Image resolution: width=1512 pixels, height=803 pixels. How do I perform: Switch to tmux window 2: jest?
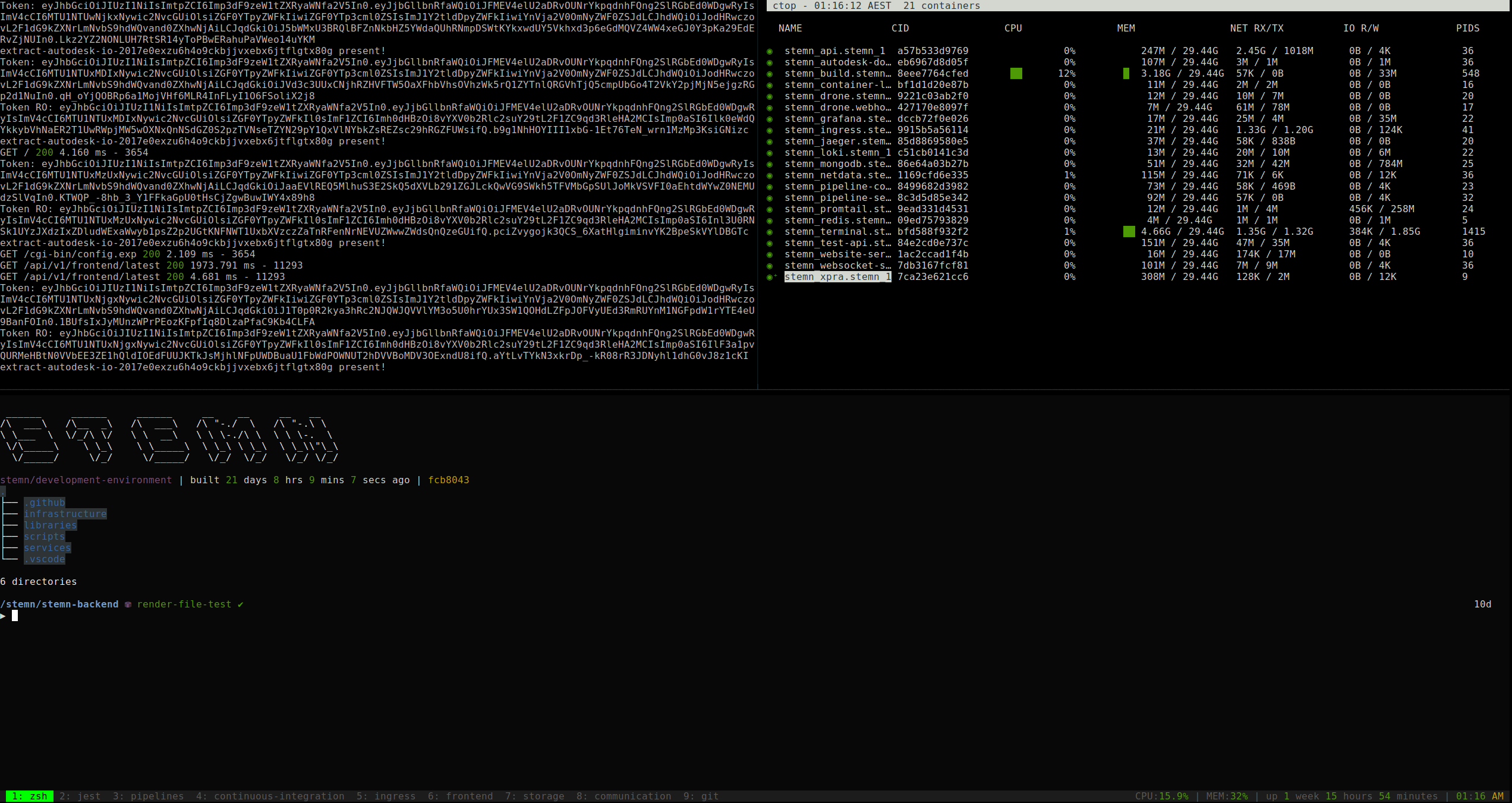coord(80,796)
